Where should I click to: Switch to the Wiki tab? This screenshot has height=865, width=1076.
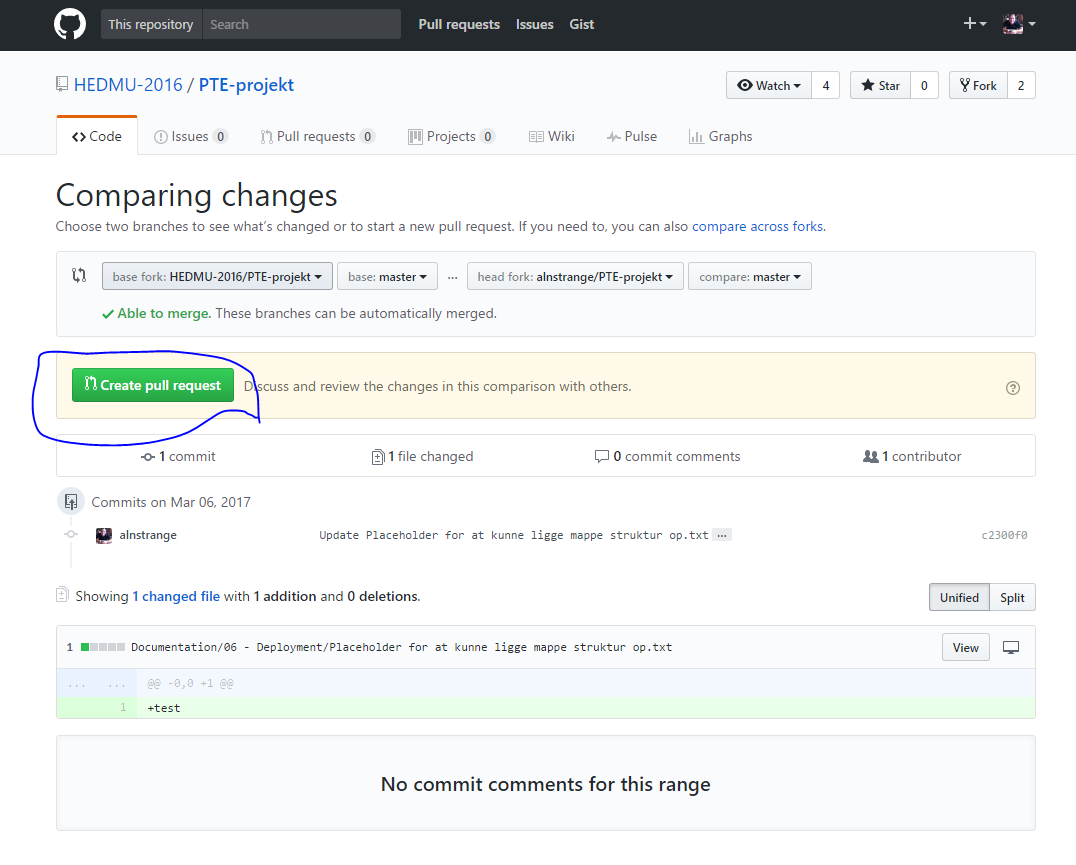[552, 137]
